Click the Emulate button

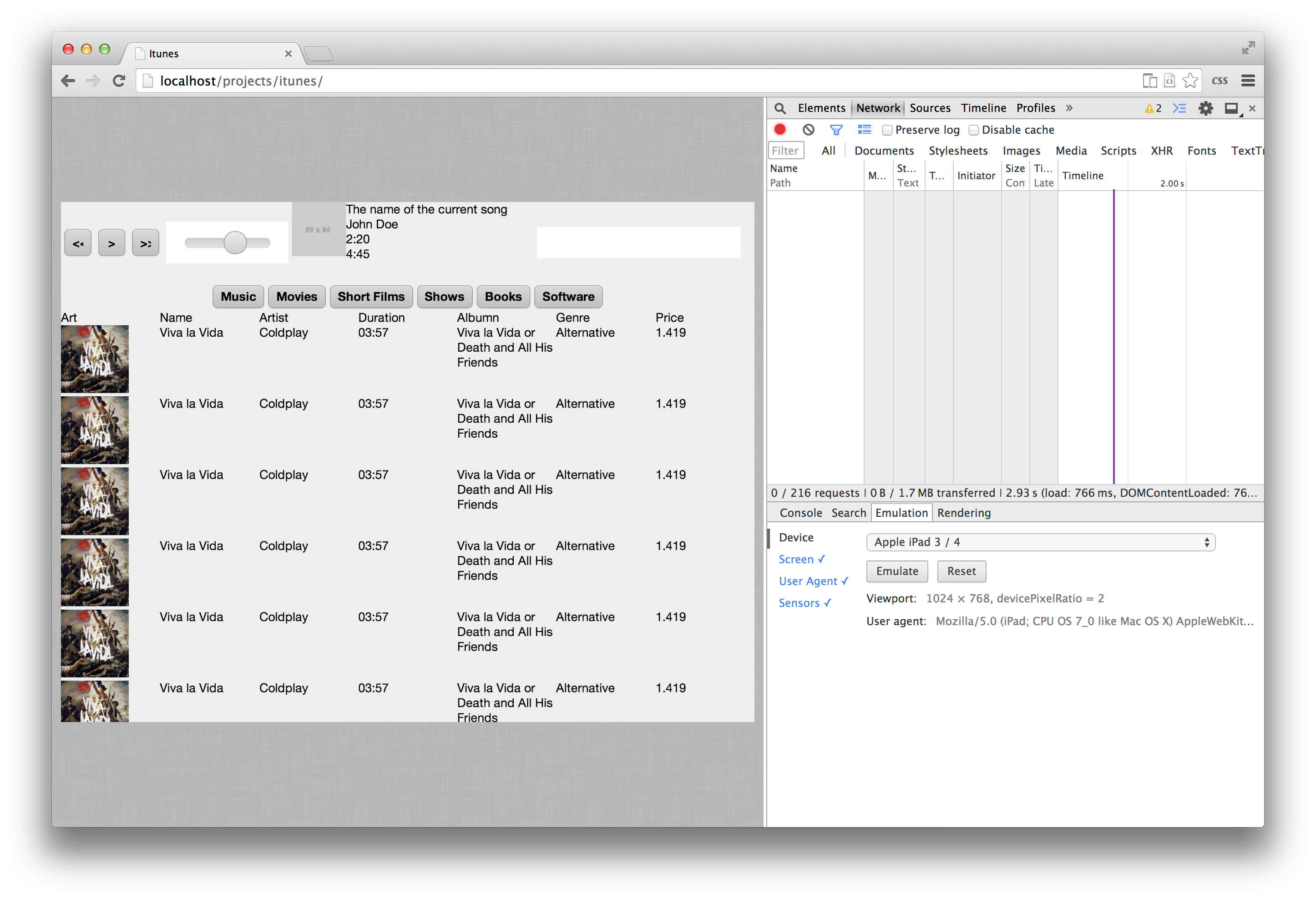coord(896,571)
